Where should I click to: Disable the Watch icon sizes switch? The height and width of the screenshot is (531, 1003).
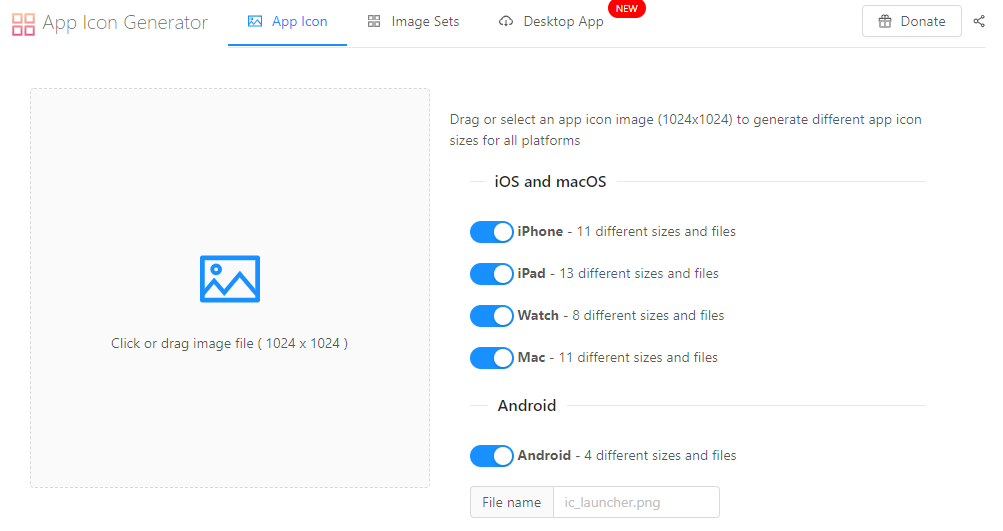point(491,316)
